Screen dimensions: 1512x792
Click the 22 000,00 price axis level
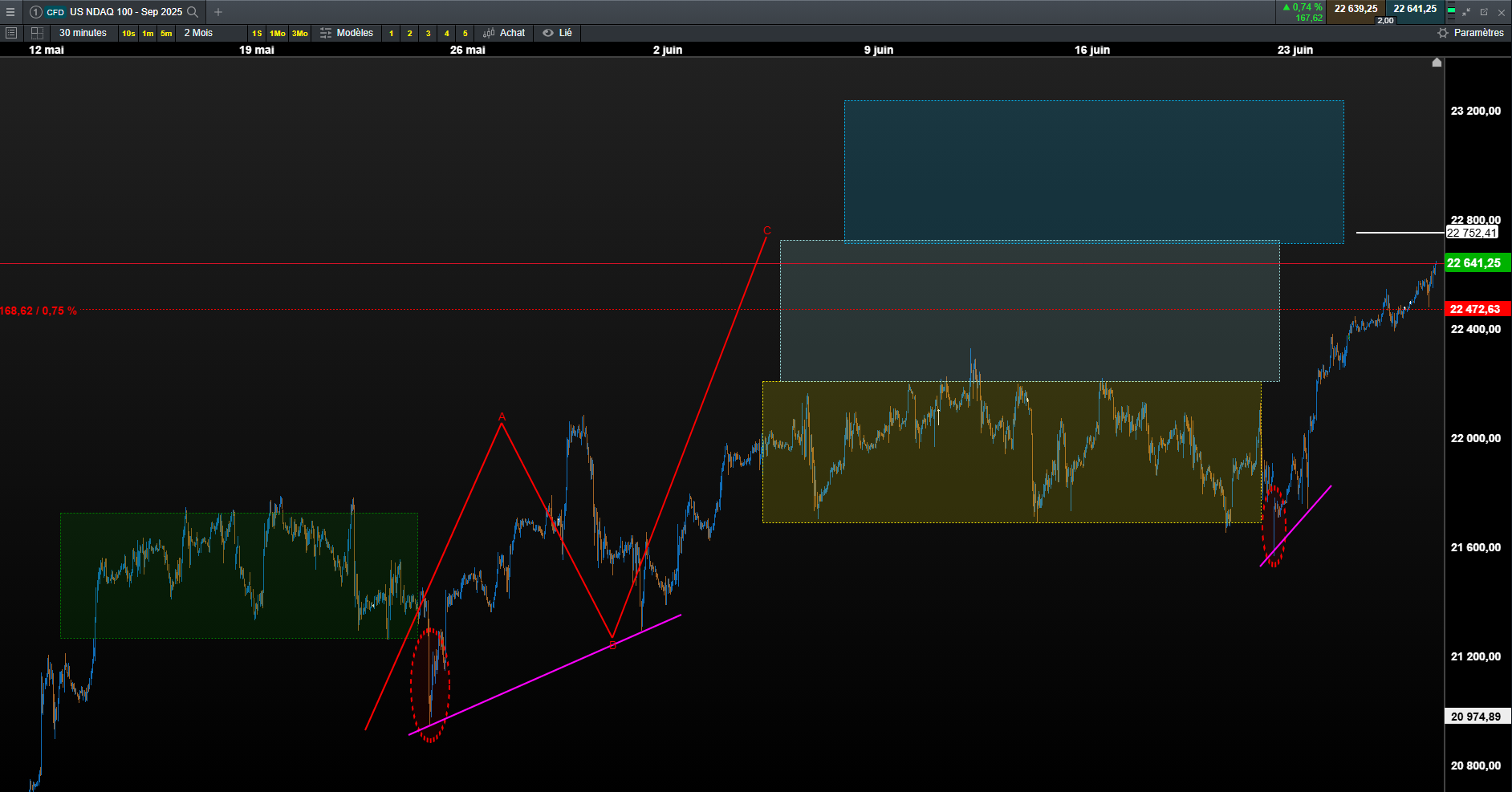pos(1475,438)
